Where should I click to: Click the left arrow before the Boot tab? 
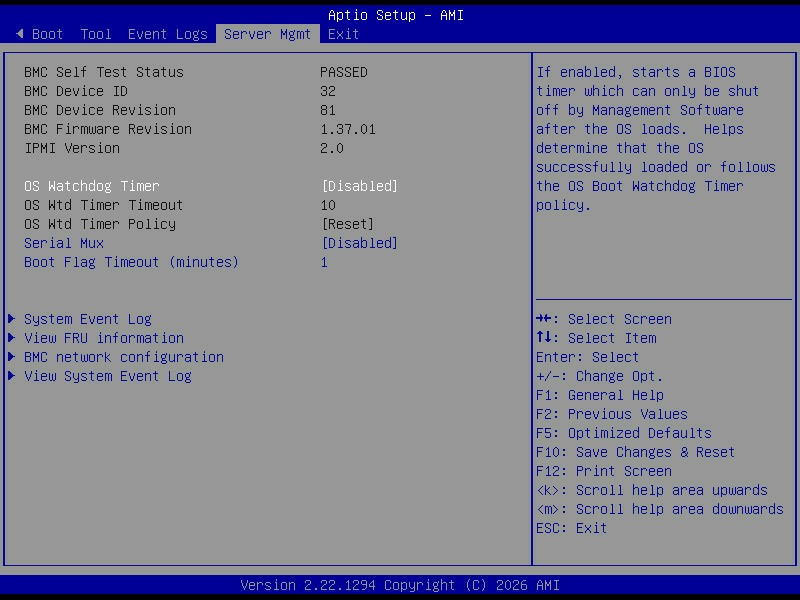[20, 34]
